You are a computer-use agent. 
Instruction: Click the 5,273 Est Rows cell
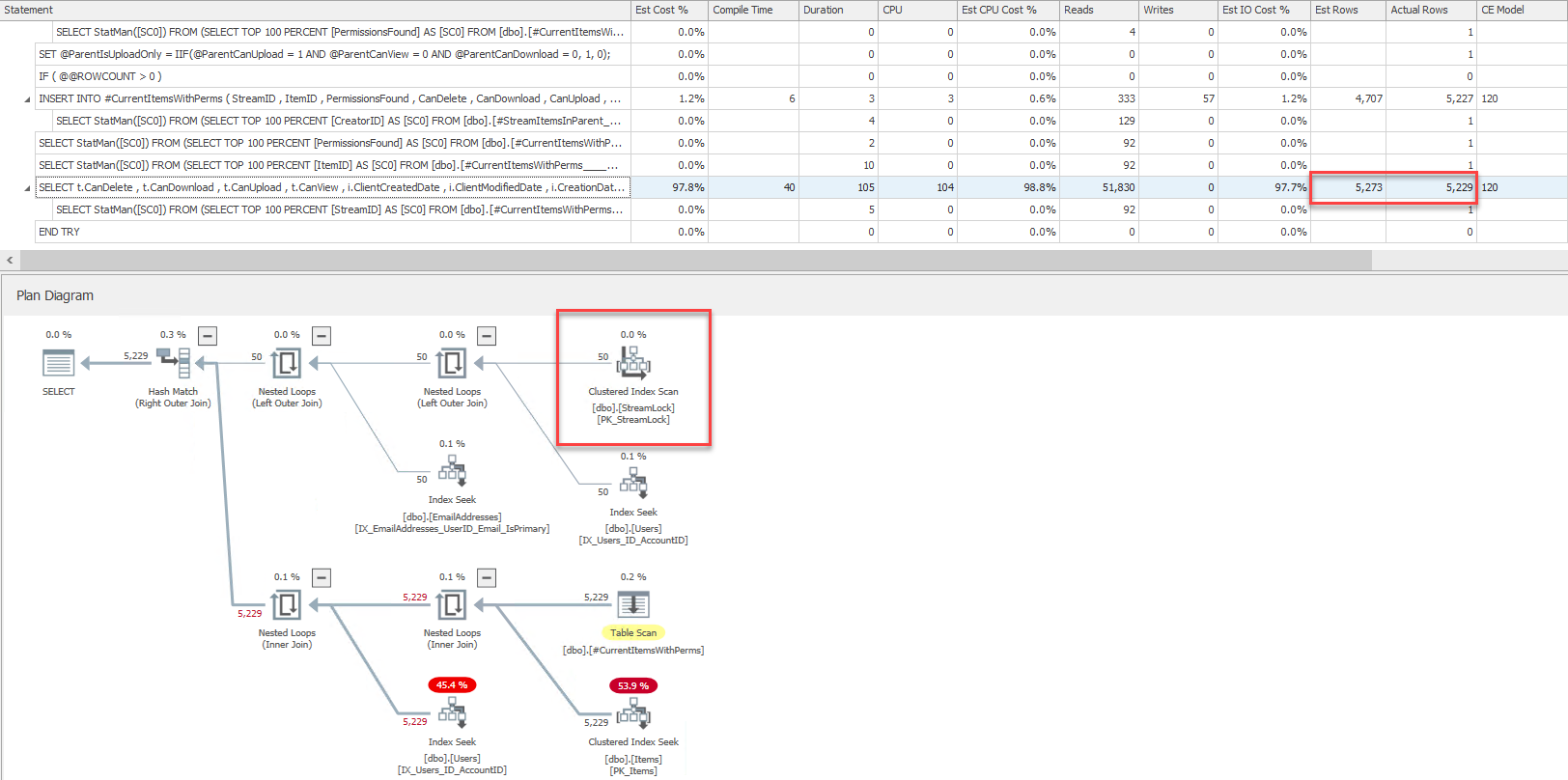(1348, 187)
